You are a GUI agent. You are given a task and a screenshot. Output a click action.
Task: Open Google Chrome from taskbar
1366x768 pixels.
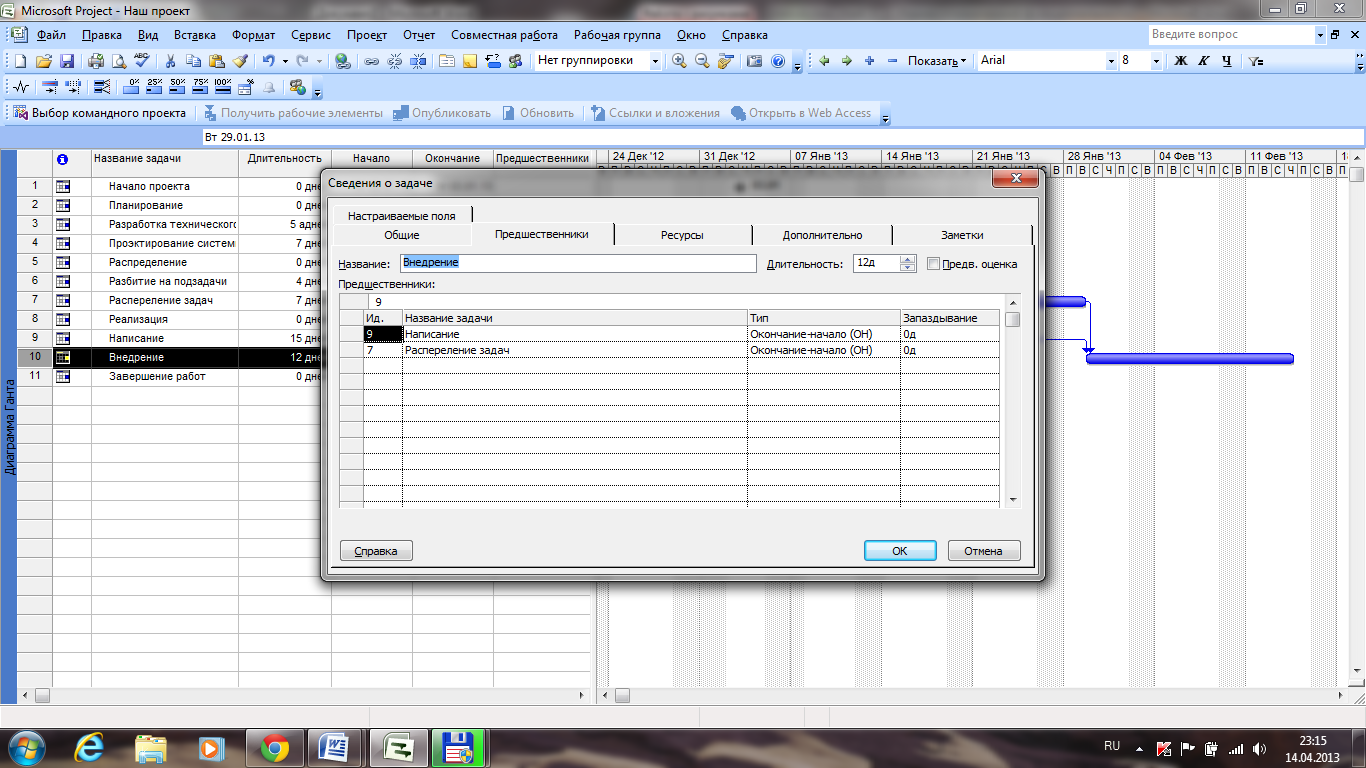[x=274, y=747]
